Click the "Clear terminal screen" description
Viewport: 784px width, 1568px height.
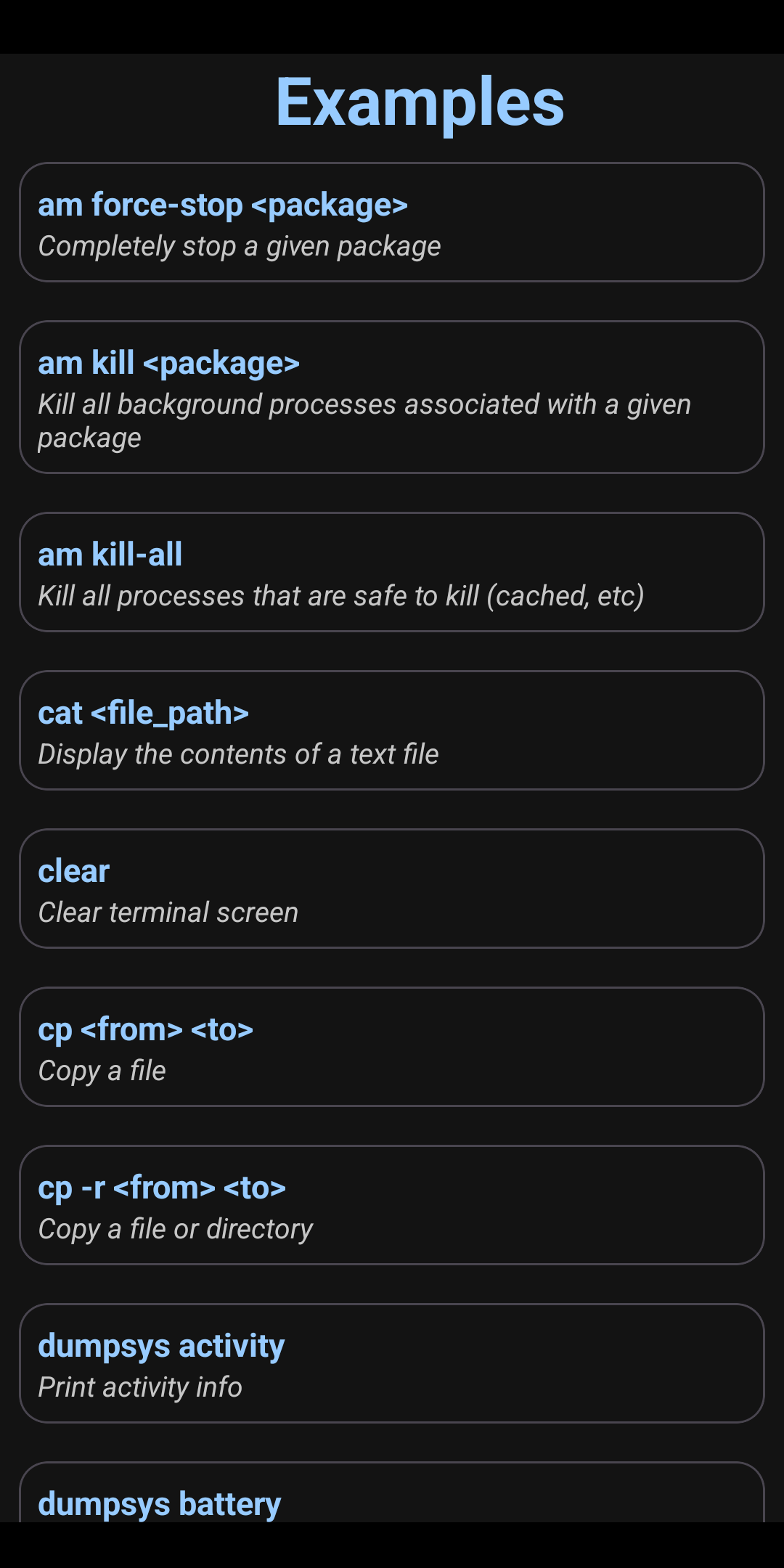click(168, 913)
